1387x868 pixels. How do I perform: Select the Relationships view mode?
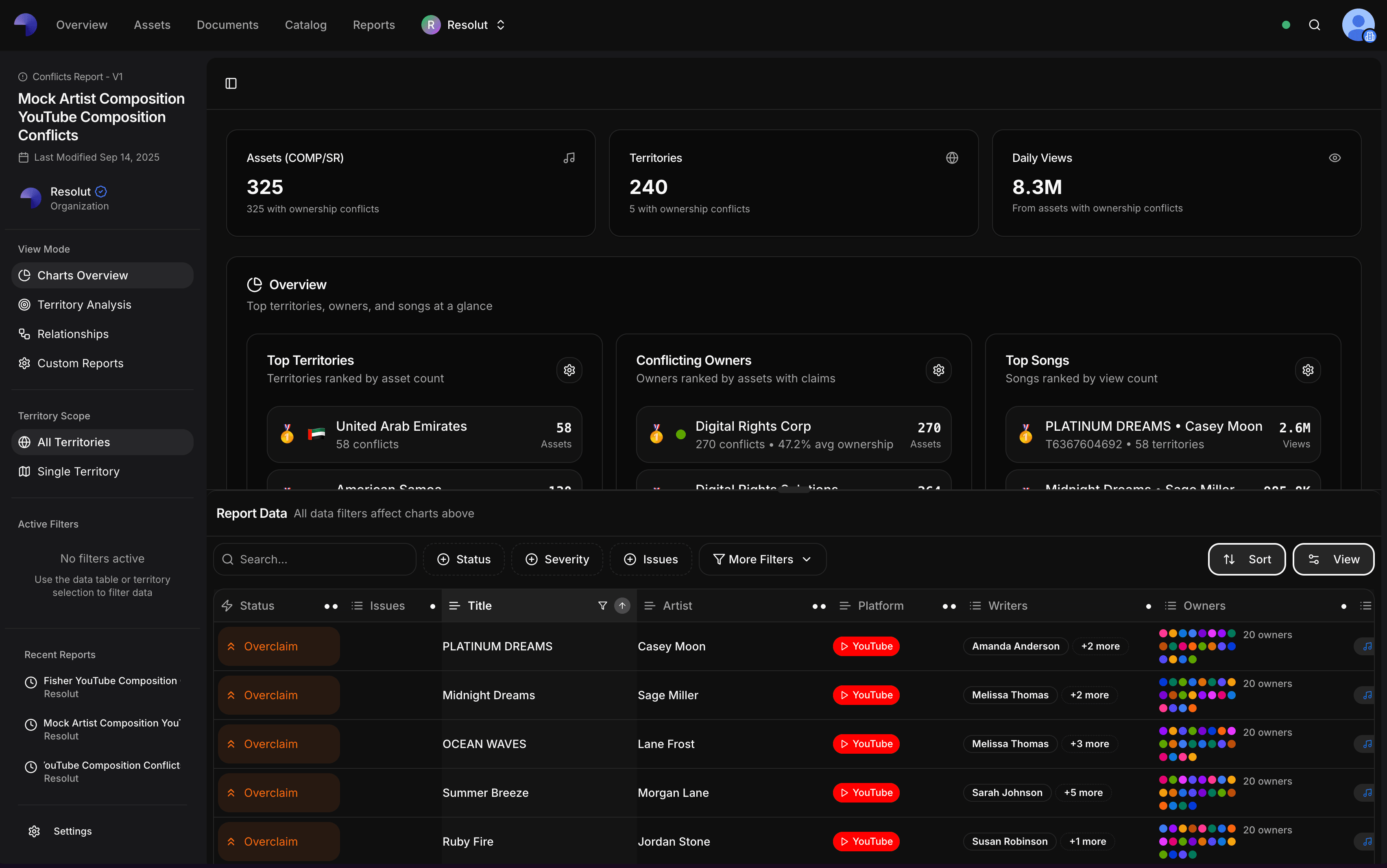click(x=72, y=334)
